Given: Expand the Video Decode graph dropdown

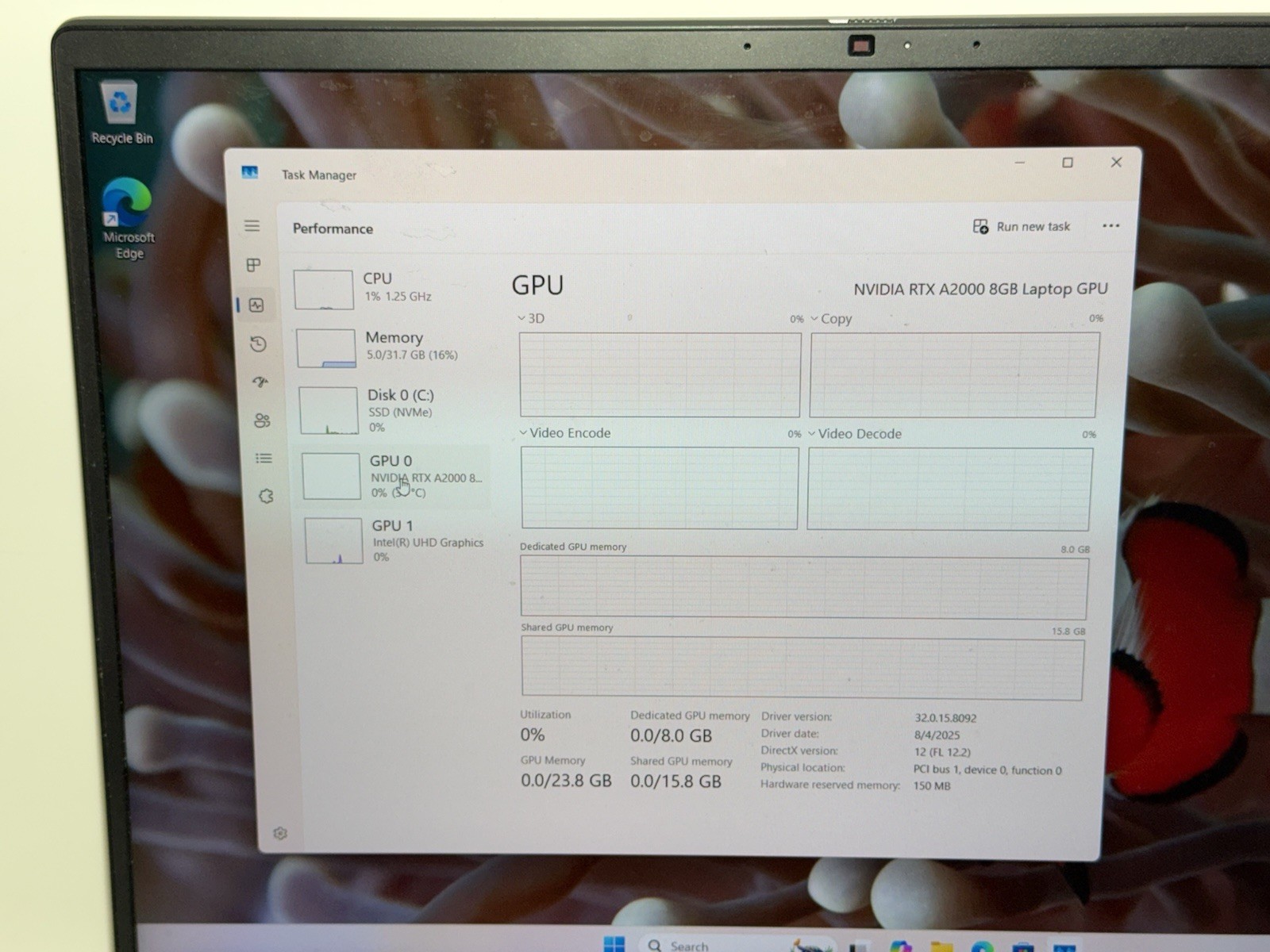Looking at the screenshot, I should [x=812, y=434].
